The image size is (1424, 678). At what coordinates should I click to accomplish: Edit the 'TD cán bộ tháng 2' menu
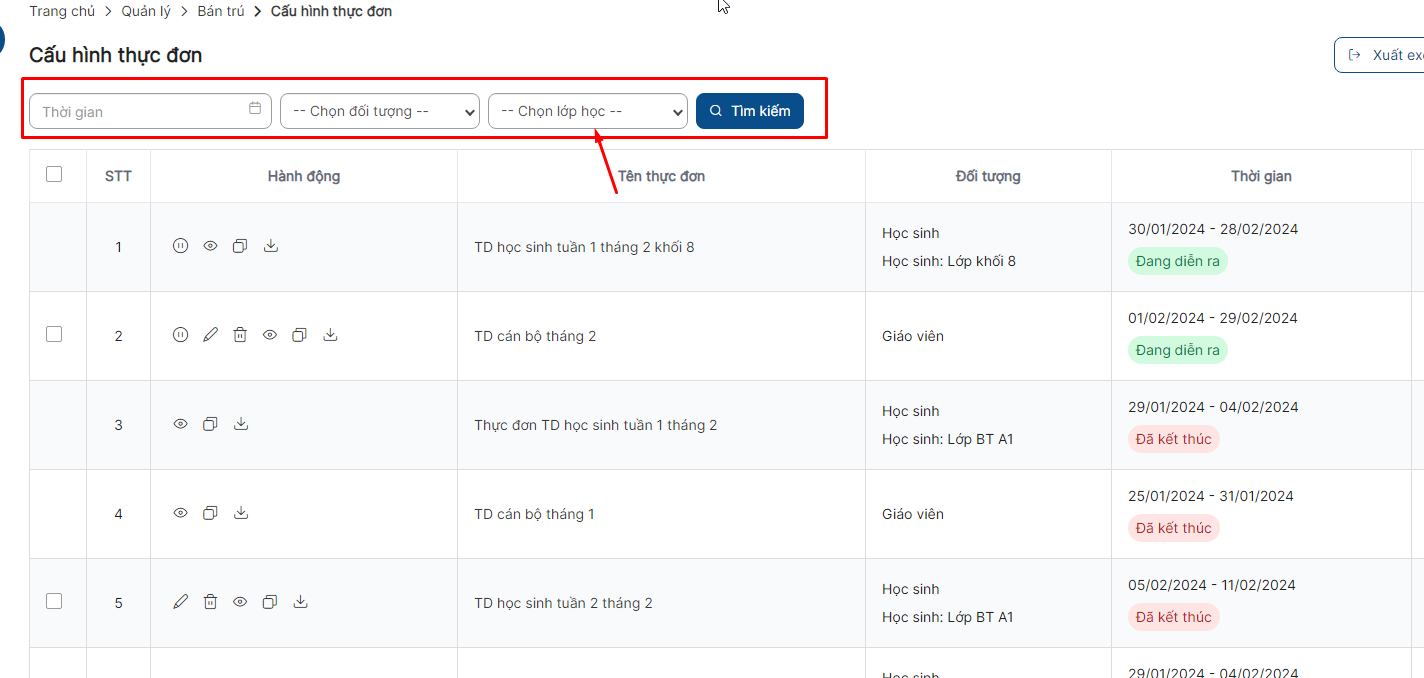[210, 335]
